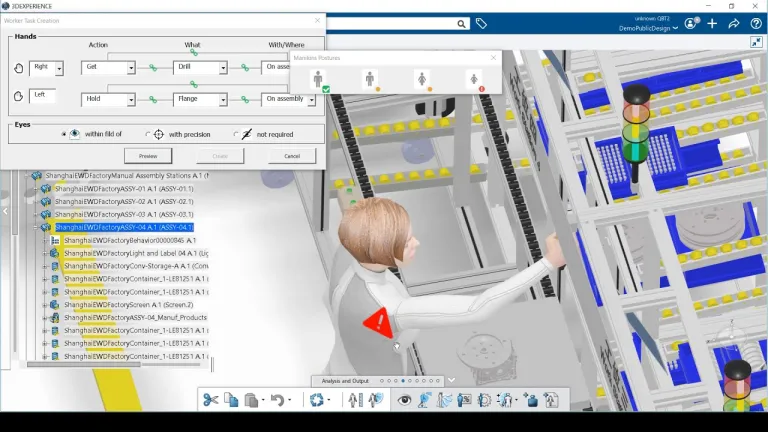This screenshot has width=768, height=432.
Task: Open the Hold action dropdown
Action: (131, 100)
